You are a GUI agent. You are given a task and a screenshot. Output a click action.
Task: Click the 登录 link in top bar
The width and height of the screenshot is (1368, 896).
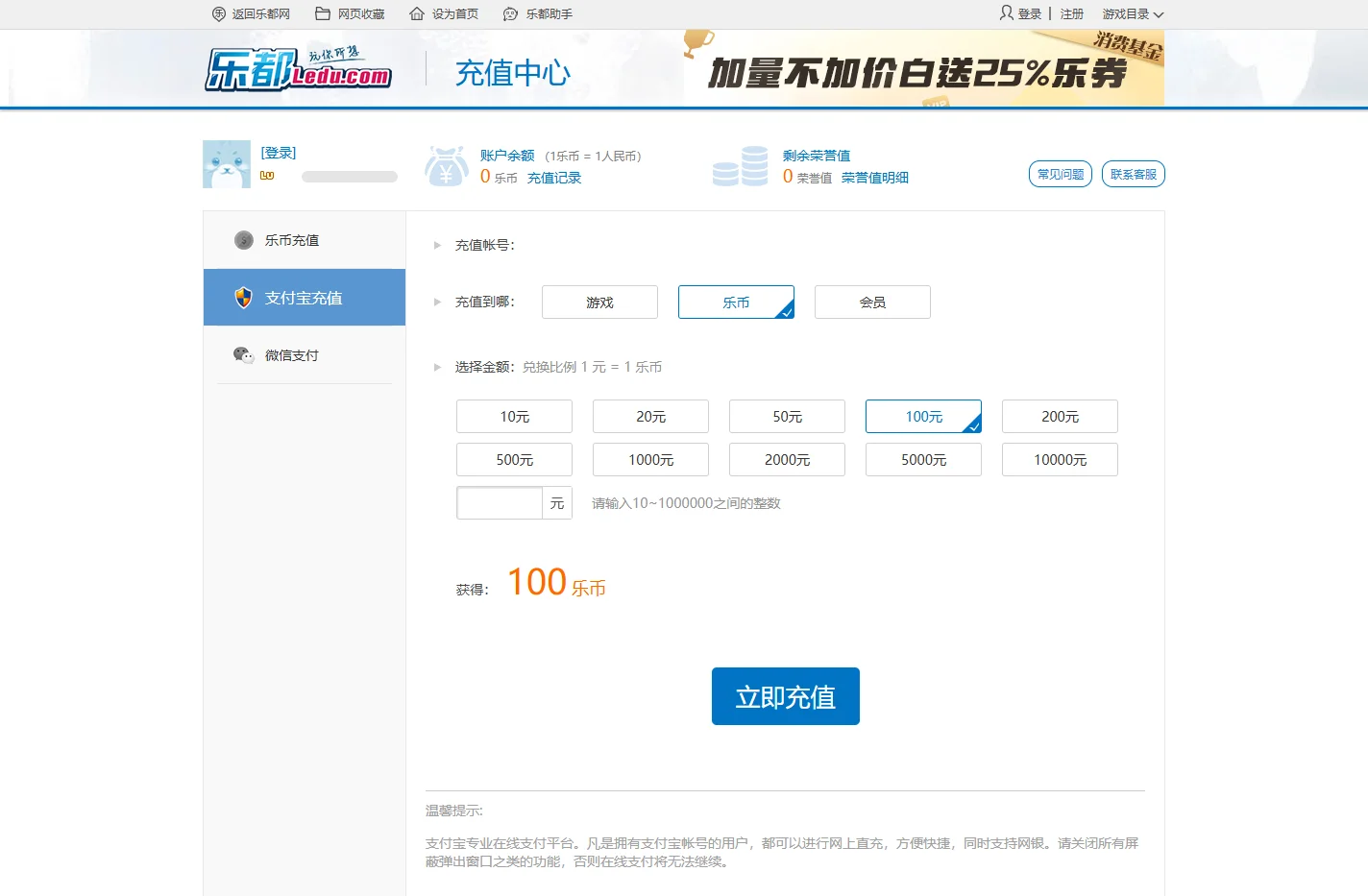[1030, 14]
